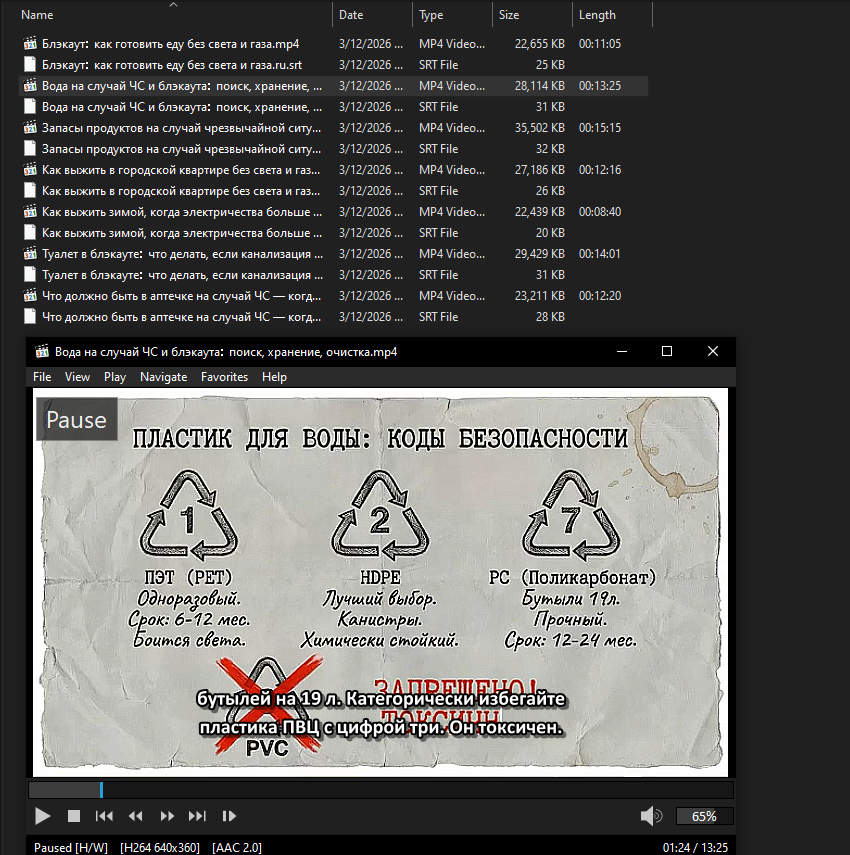Skip to next file with the player control
The image size is (850, 855).
pos(197,816)
